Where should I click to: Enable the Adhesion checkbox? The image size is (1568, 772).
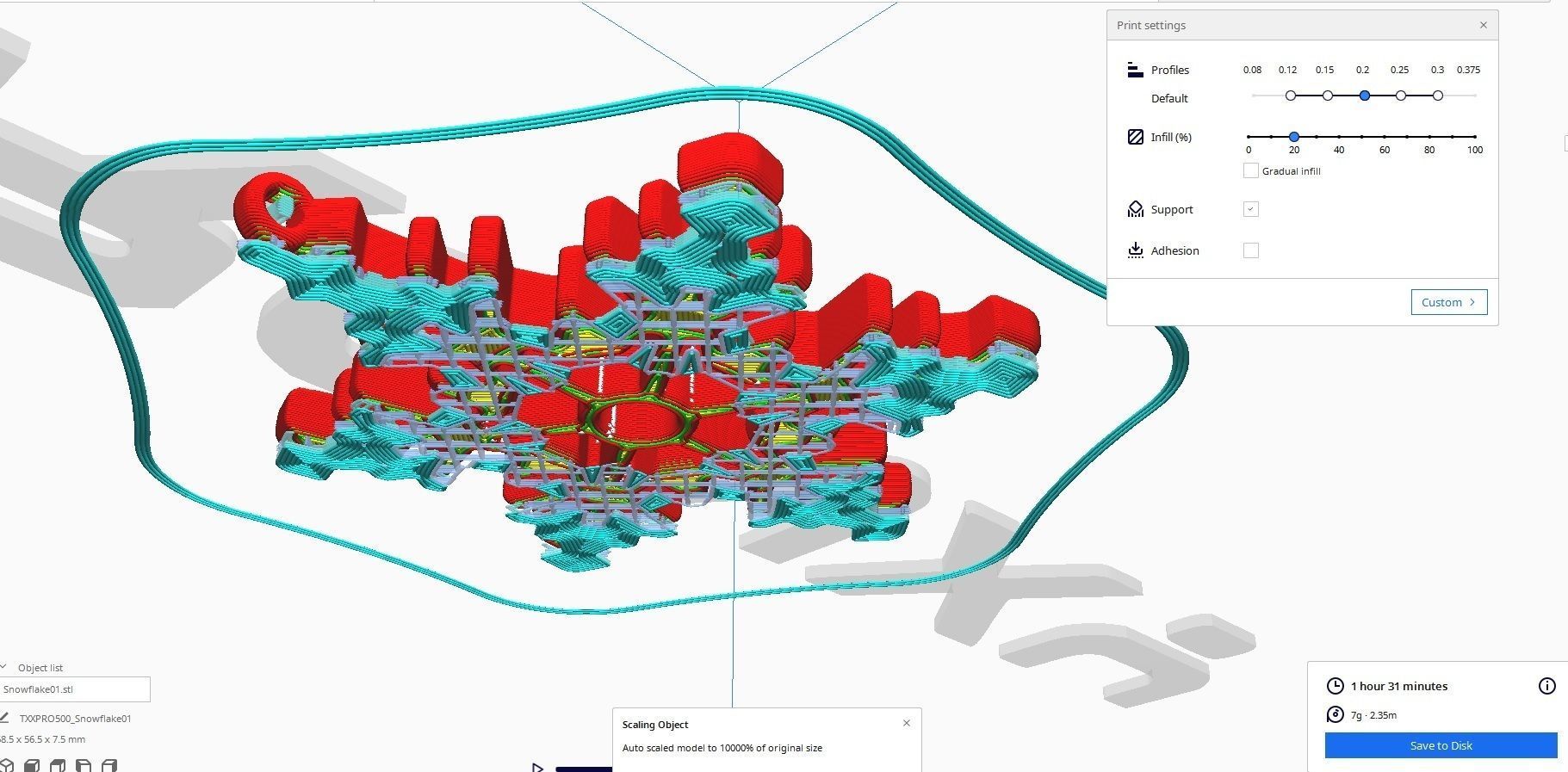[1251, 250]
